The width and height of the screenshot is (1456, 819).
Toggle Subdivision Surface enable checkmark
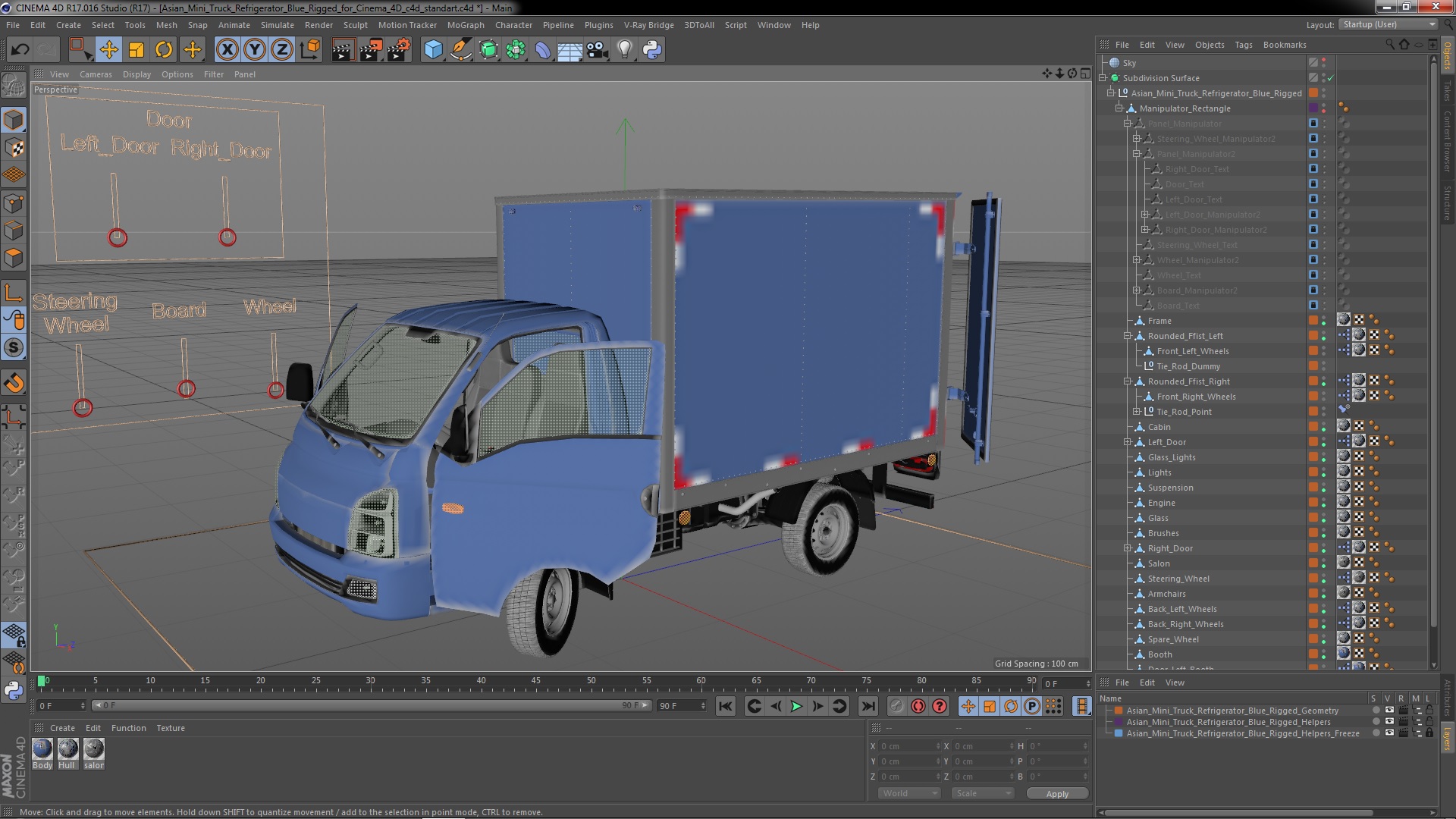(1330, 78)
